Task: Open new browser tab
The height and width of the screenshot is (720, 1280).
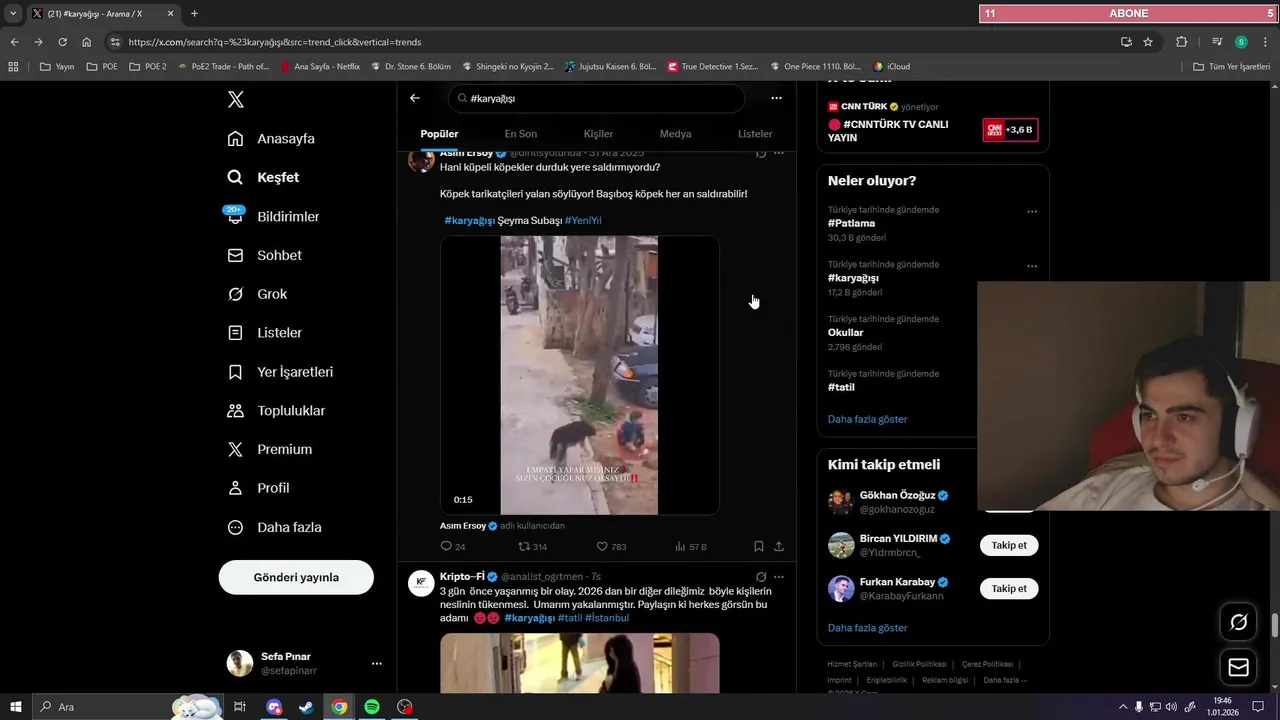Action: tap(194, 13)
